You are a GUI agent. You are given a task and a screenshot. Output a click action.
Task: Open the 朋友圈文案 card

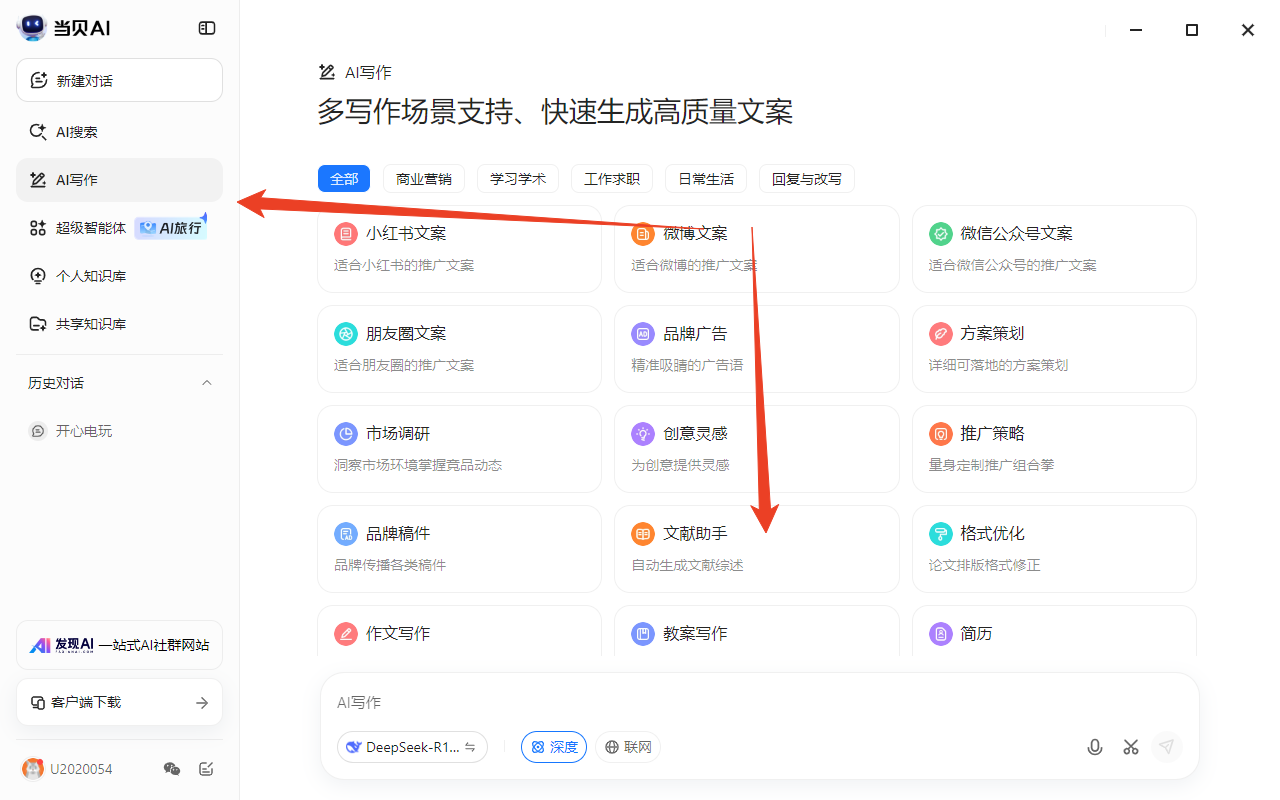(x=459, y=349)
